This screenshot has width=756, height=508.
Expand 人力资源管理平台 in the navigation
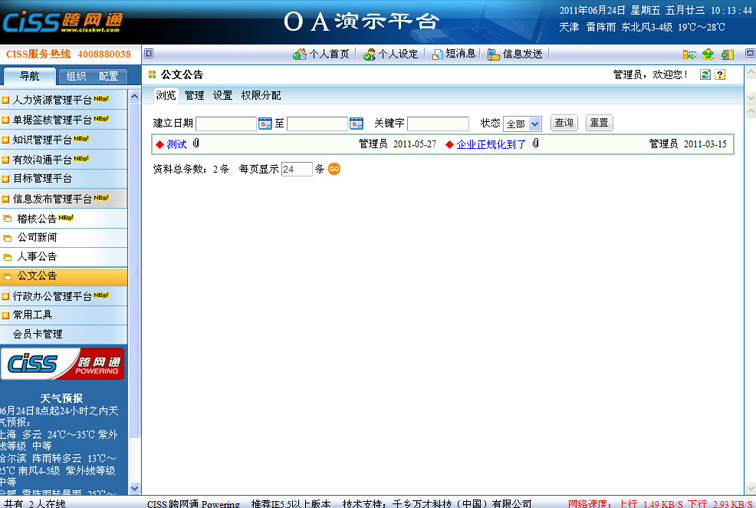tap(64, 100)
